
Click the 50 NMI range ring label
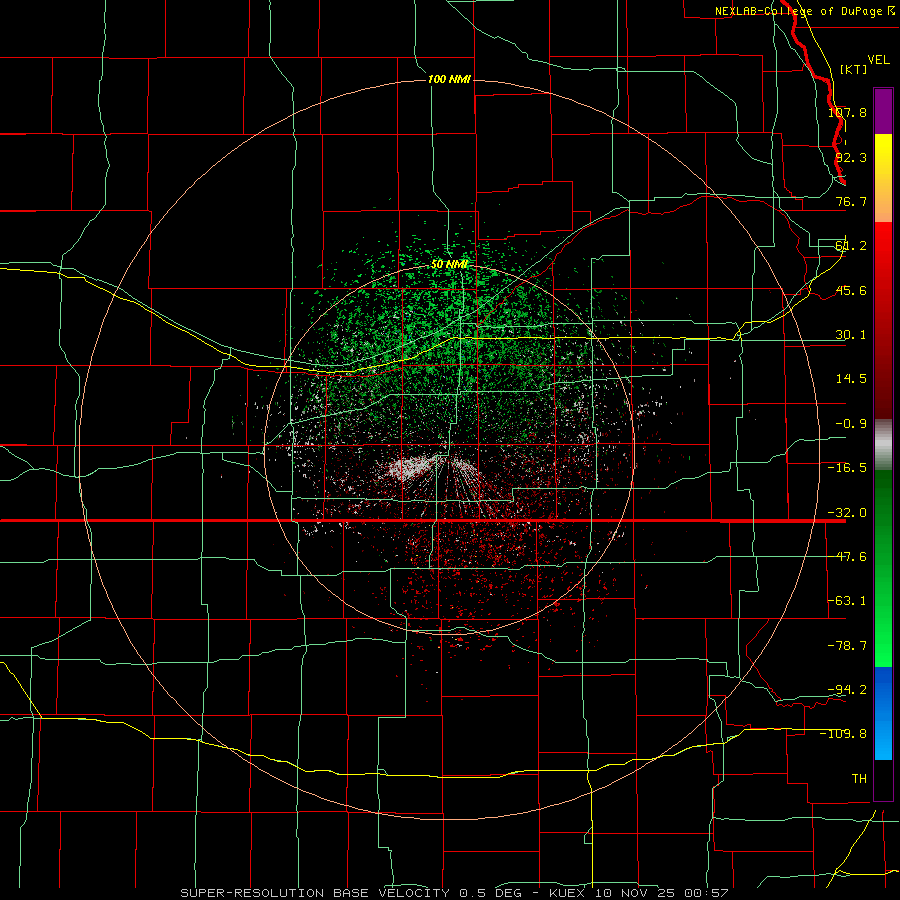pyautogui.click(x=449, y=264)
